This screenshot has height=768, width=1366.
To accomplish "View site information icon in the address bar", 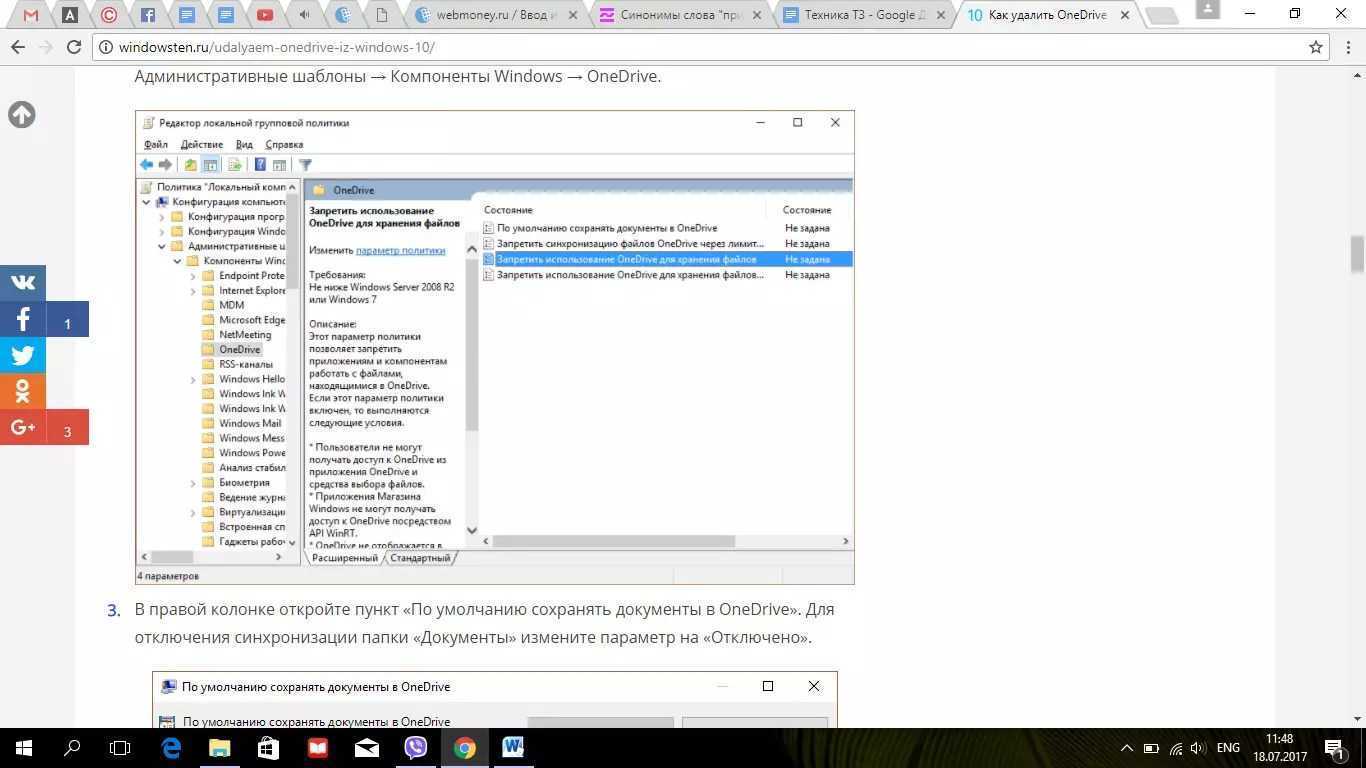I will click(106, 47).
